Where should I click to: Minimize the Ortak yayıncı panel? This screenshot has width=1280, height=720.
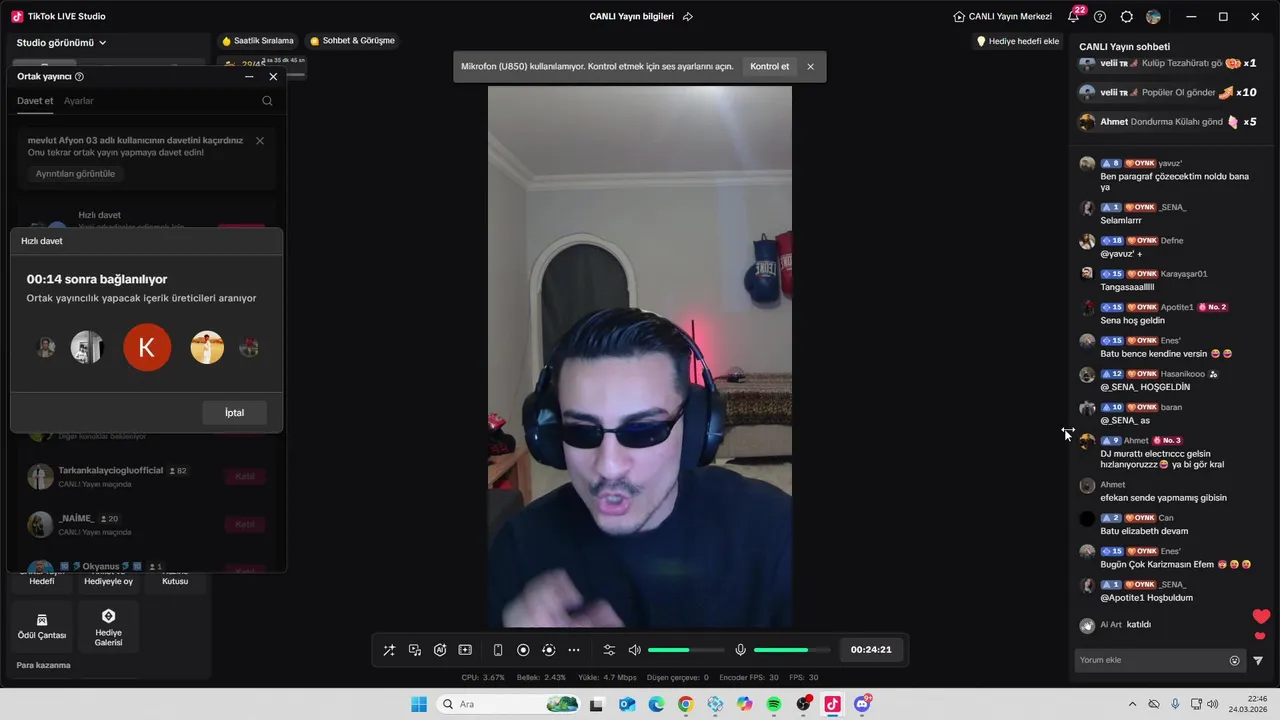pyautogui.click(x=250, y=76)
